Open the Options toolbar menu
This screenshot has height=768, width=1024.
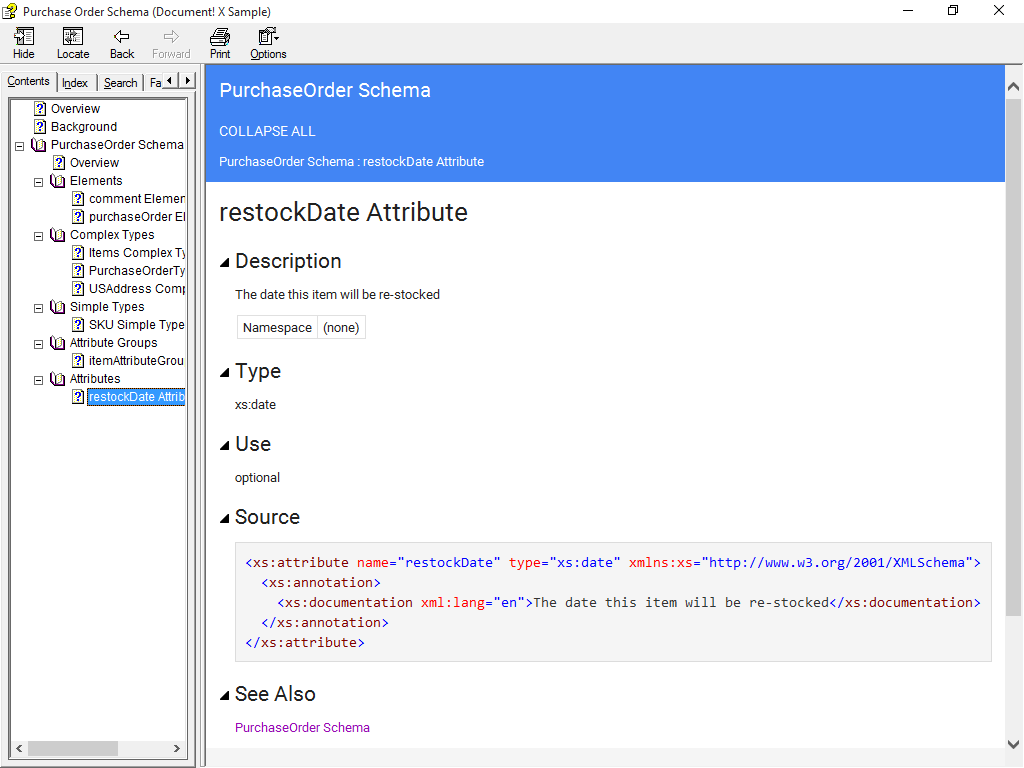click(268, 44)
